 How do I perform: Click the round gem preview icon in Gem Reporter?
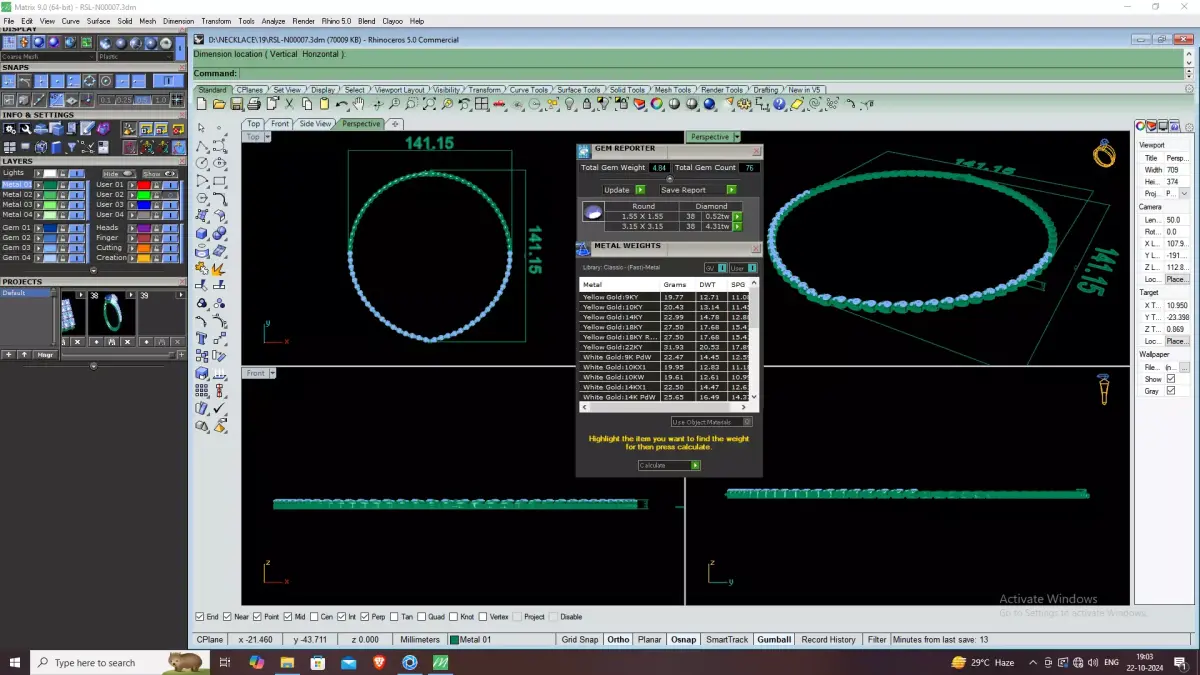tap(593, 212)
